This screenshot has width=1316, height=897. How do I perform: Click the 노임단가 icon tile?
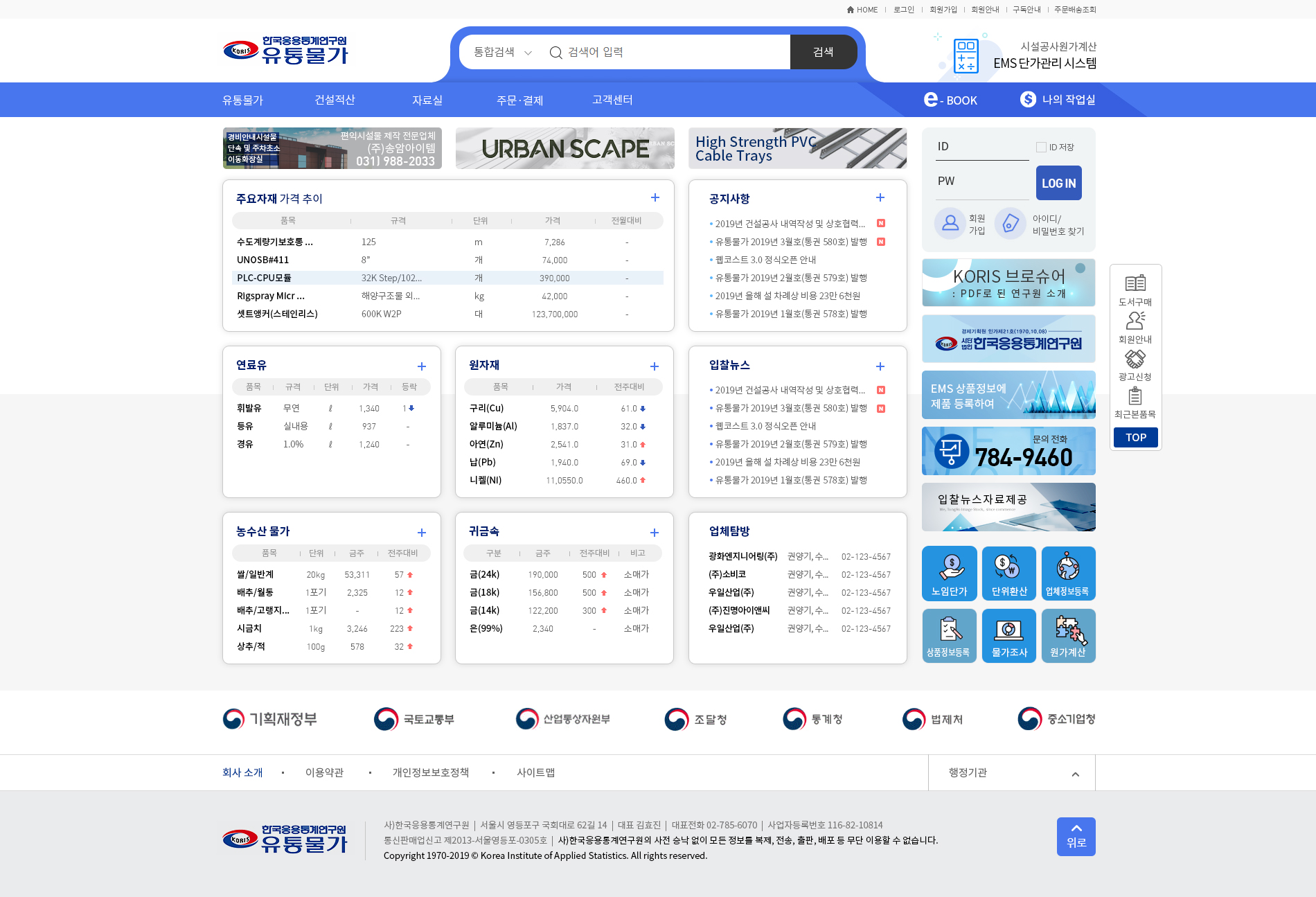[949, 573]
